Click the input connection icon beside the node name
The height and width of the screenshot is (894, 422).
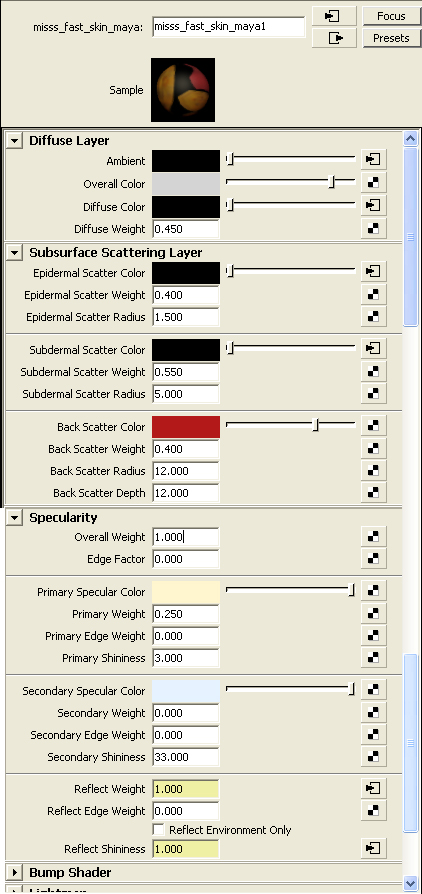tap(334, 16)
